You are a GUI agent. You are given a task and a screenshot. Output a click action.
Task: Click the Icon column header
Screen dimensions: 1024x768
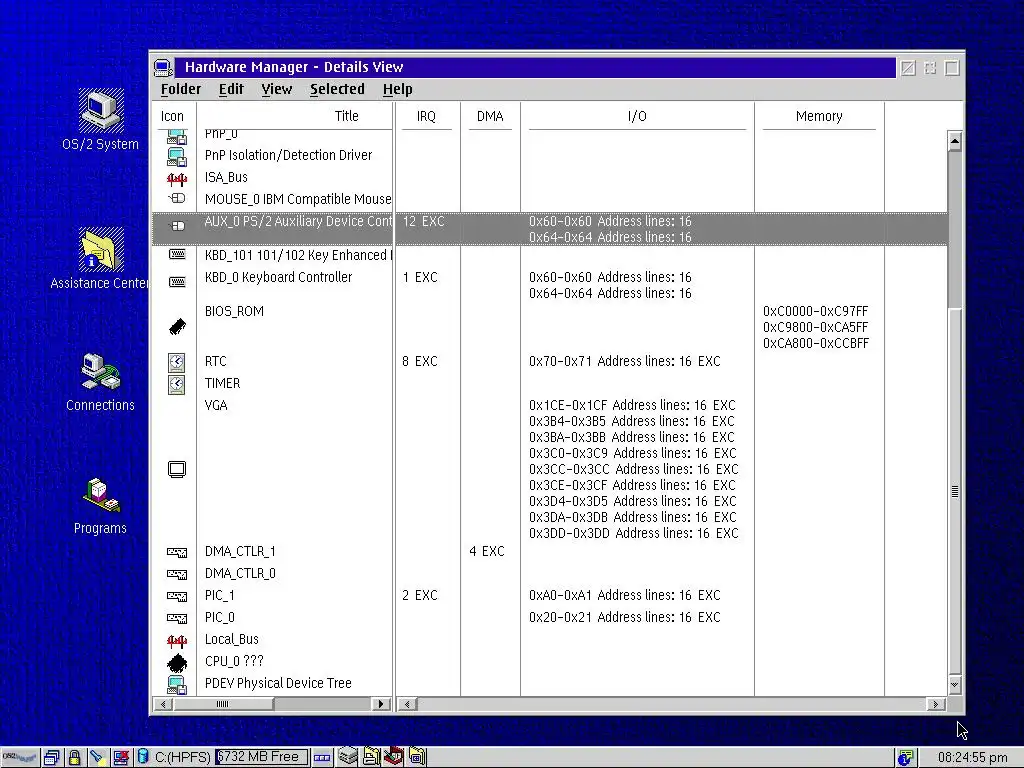(172, 116)
